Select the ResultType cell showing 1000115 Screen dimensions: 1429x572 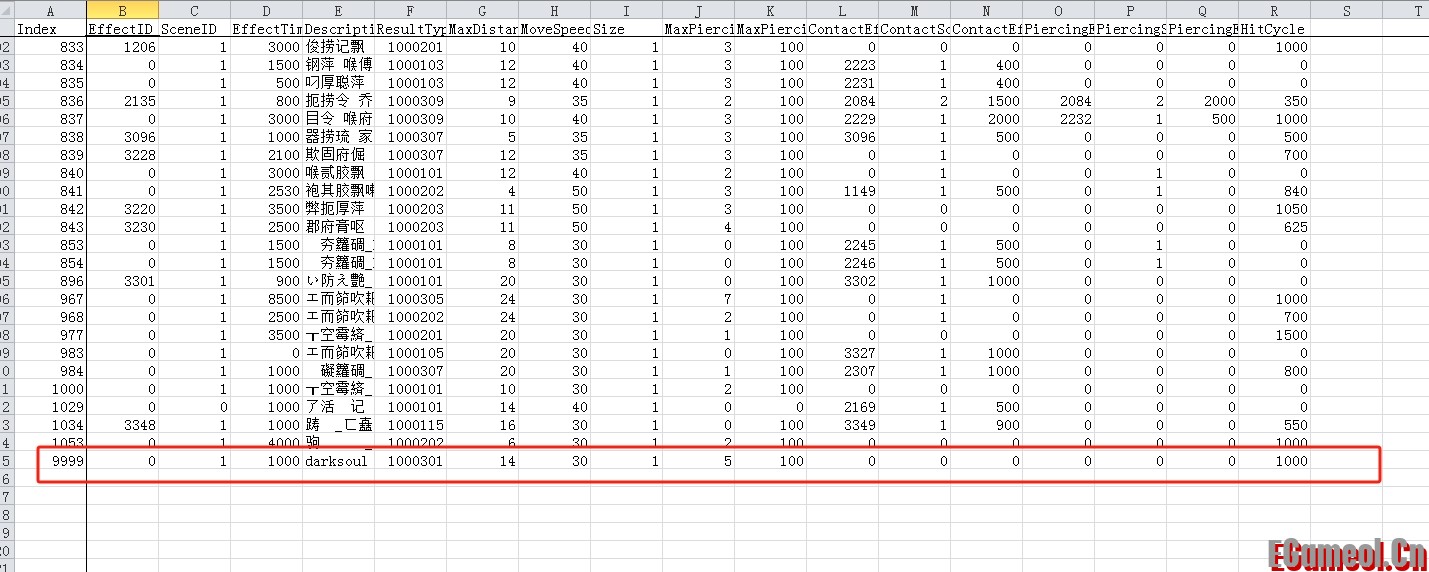(410, 425)
